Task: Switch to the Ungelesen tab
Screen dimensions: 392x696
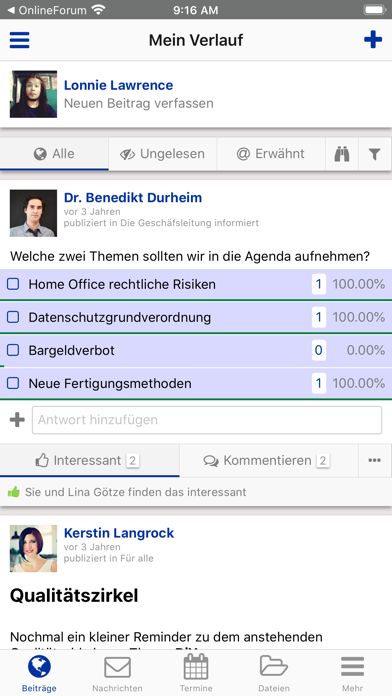Action: tap(162, 154)
